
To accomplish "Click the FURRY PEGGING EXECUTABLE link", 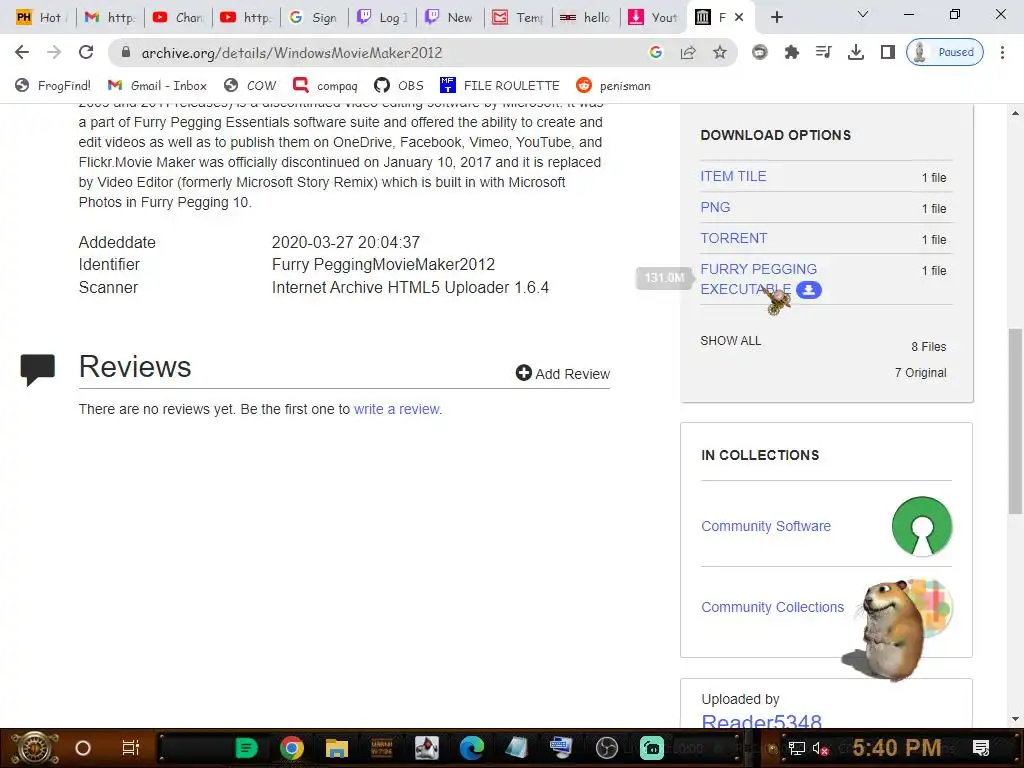I will tap(758, 279).
